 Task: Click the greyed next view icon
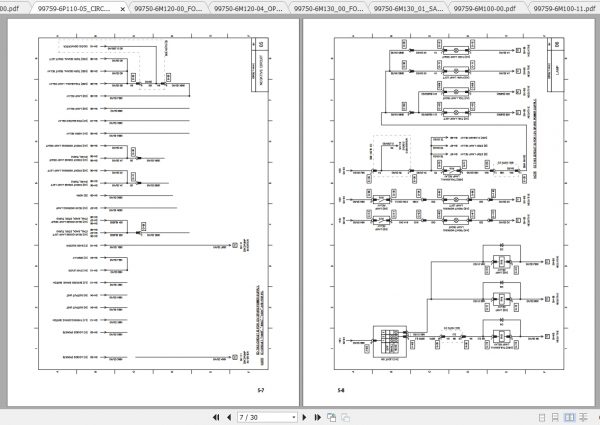pyautogui.click(x=346, y=417)
